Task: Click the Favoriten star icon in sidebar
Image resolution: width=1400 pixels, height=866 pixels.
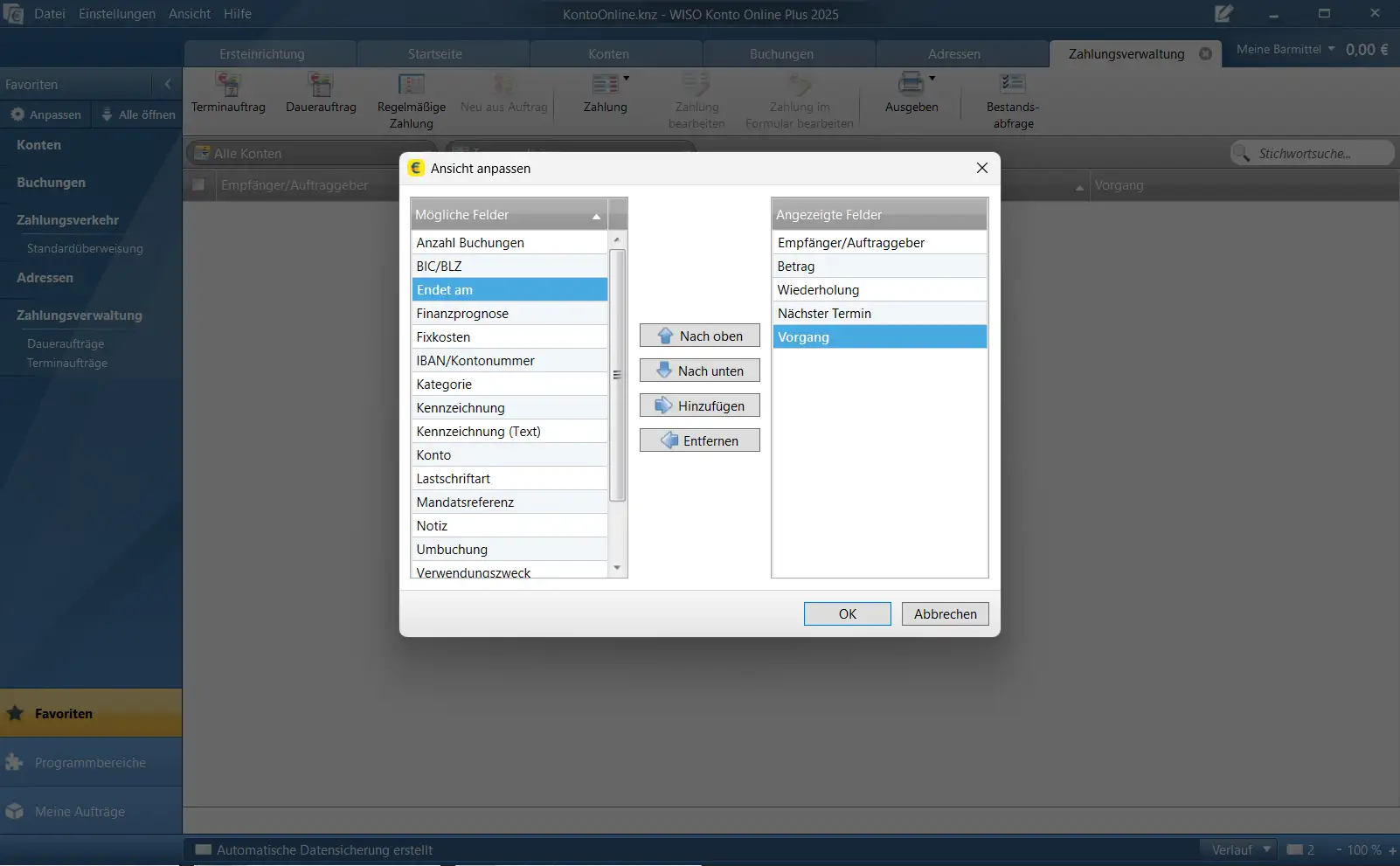Action: 16,713
